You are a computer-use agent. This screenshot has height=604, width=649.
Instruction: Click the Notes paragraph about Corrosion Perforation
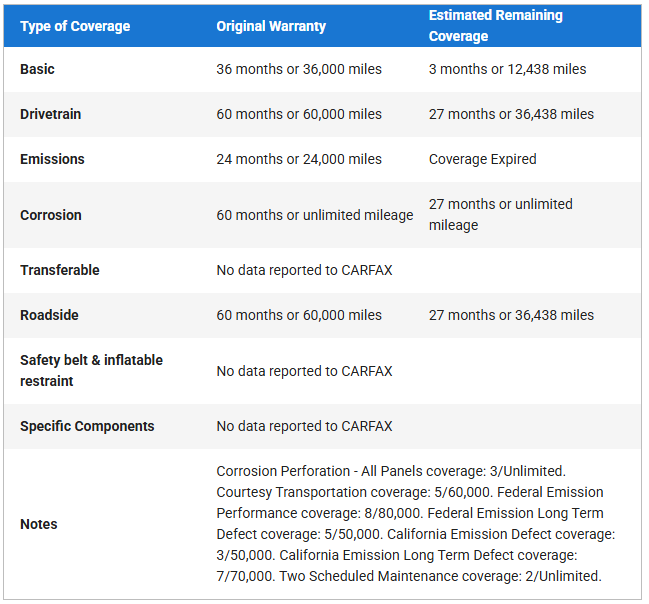[x=415, y=523]
